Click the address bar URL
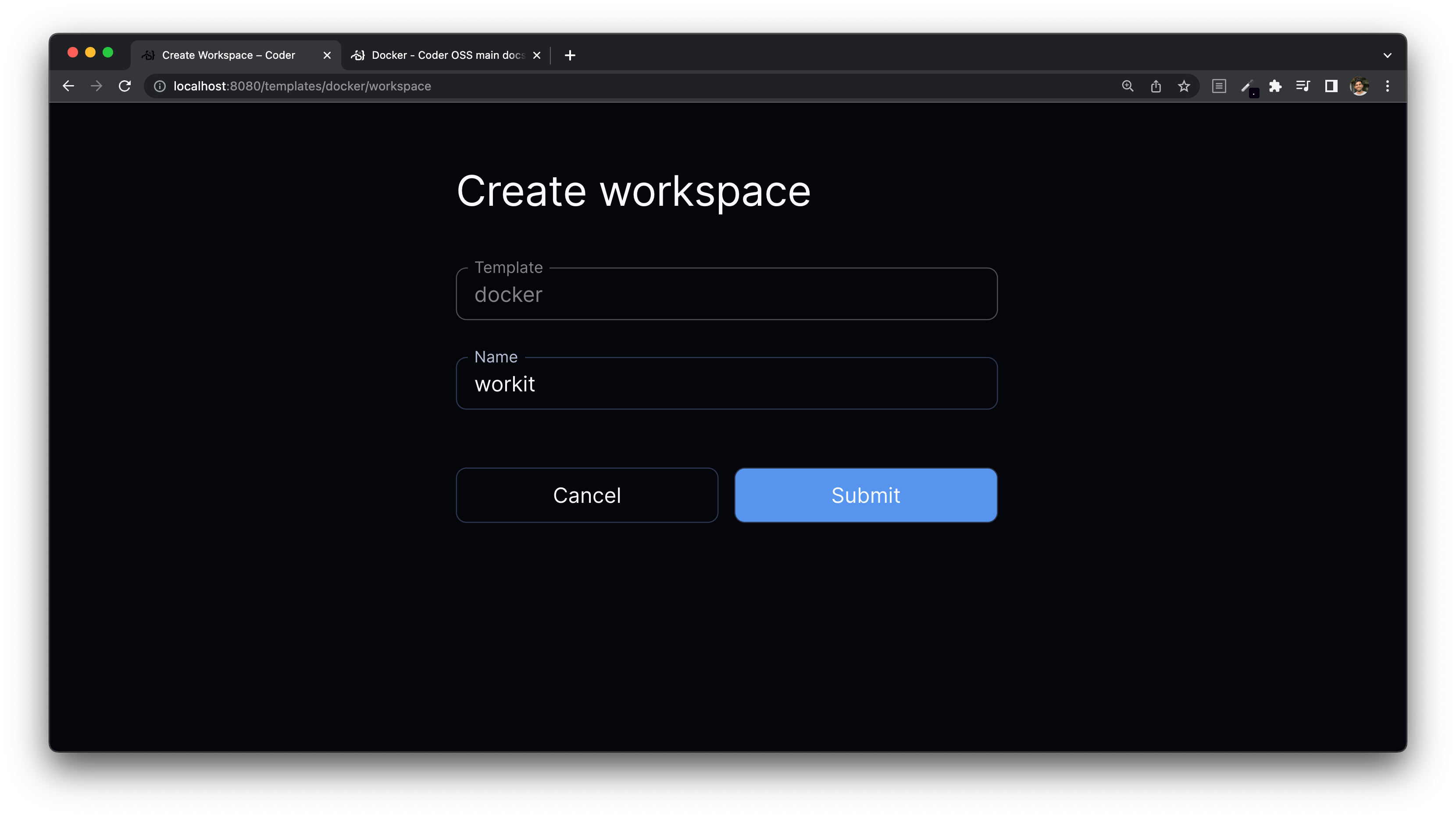Screen dimensions: 1456x817 point(303,86)
